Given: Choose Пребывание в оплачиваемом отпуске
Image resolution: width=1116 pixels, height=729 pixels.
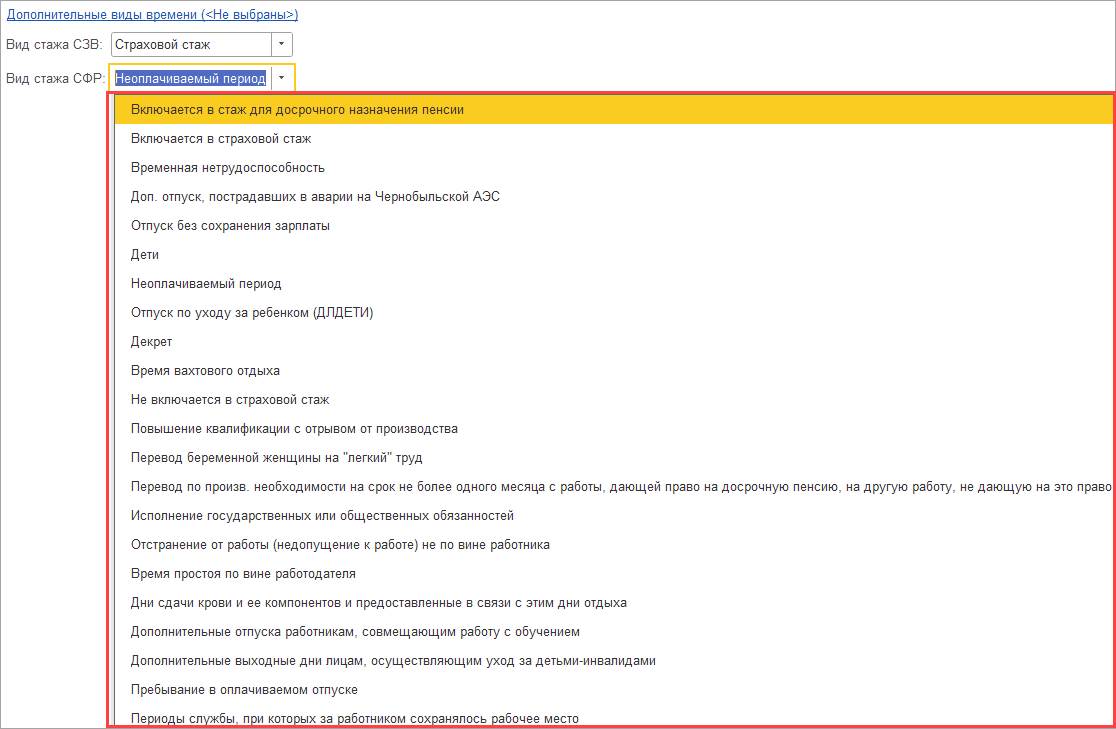Looking at the screenshot, I should click(614, 690).
